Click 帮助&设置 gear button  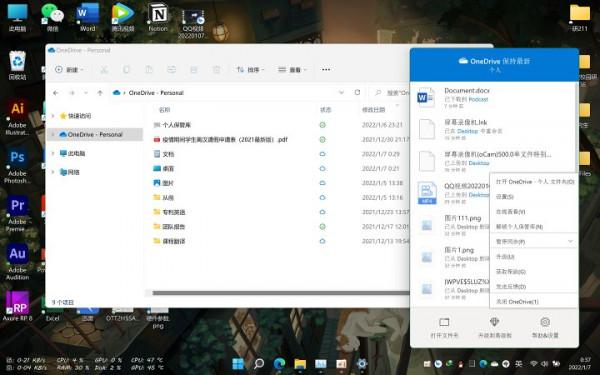pyautogui.click(x=545, y=328)
